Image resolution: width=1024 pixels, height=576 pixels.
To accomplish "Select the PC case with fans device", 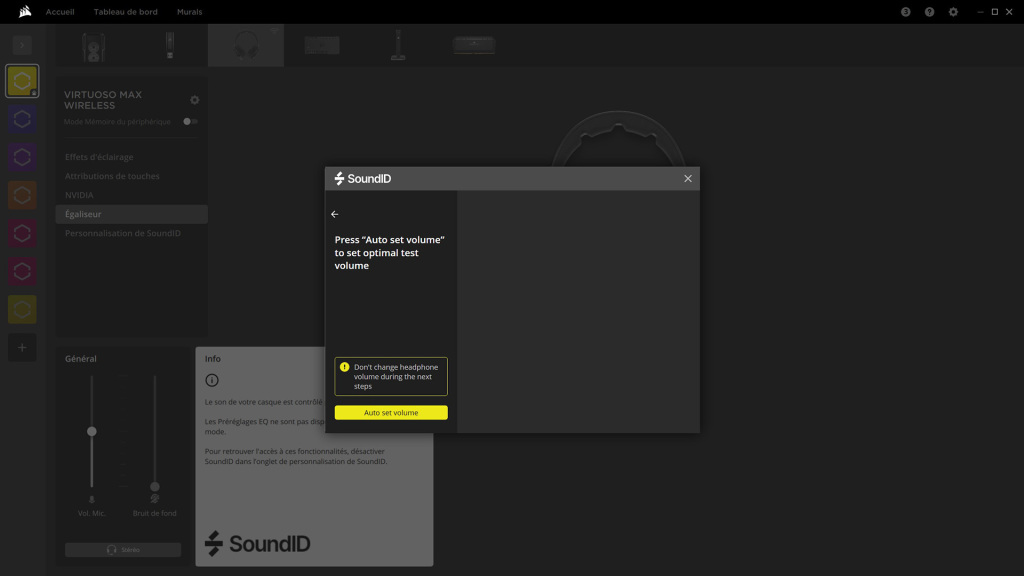I will tap(94, 46).
